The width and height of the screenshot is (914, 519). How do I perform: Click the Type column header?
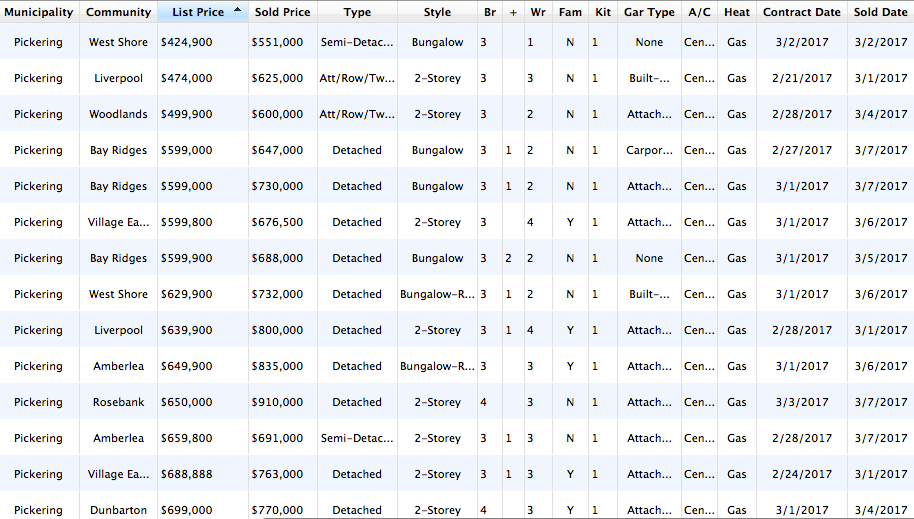(x=357, y=13)
